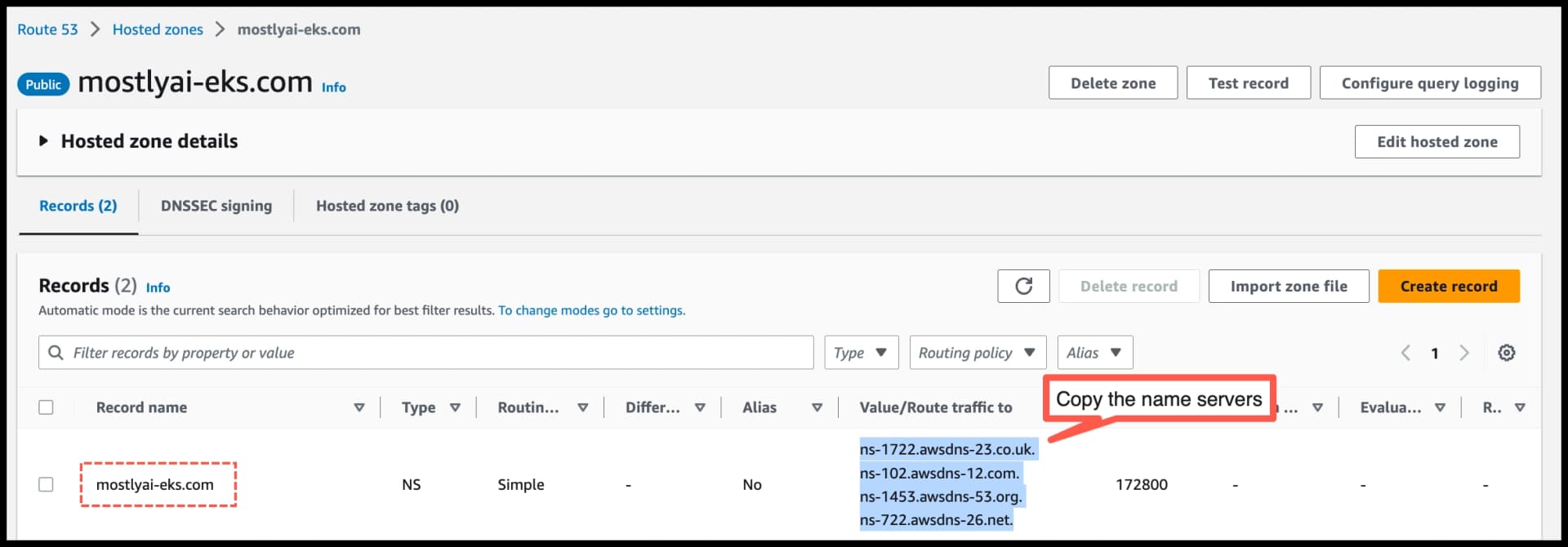Sort by Evaluate target health column arrow
1568x547 pixels.
[1440, 407]
